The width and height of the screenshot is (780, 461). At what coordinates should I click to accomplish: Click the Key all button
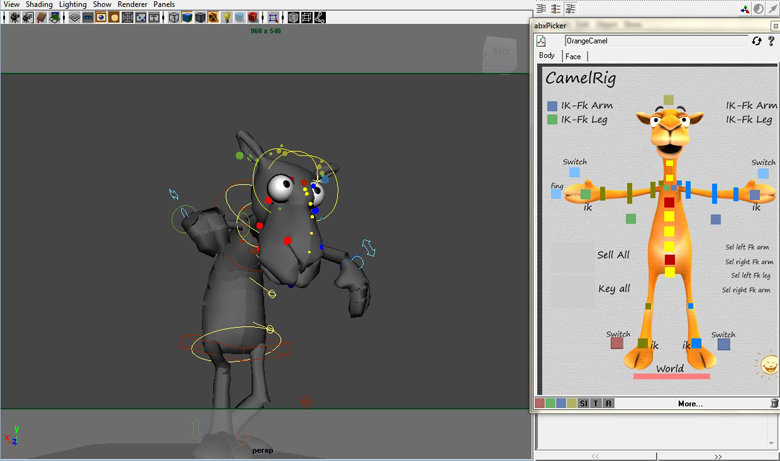pyautogui.click(x=614, y=288)
